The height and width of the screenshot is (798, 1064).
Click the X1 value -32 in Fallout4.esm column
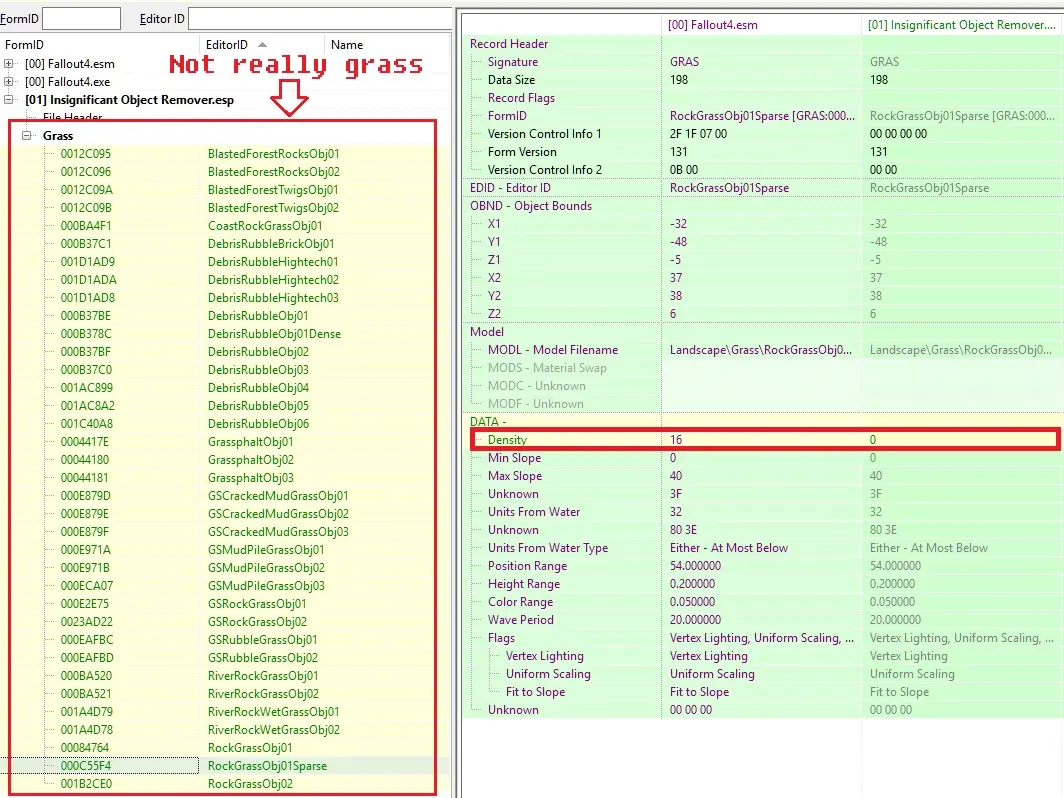[678, 224]
